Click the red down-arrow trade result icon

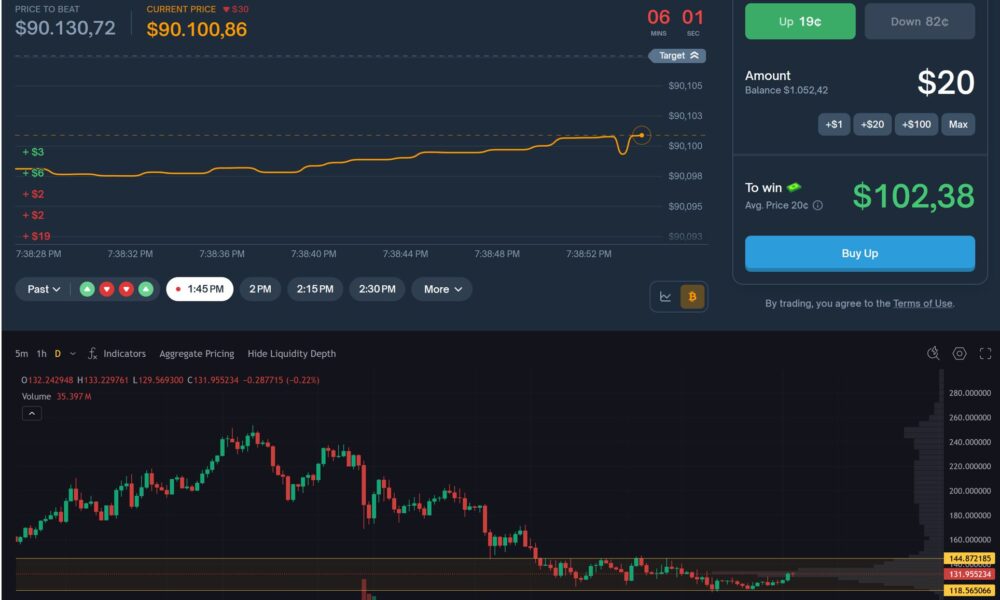[104, 289]
